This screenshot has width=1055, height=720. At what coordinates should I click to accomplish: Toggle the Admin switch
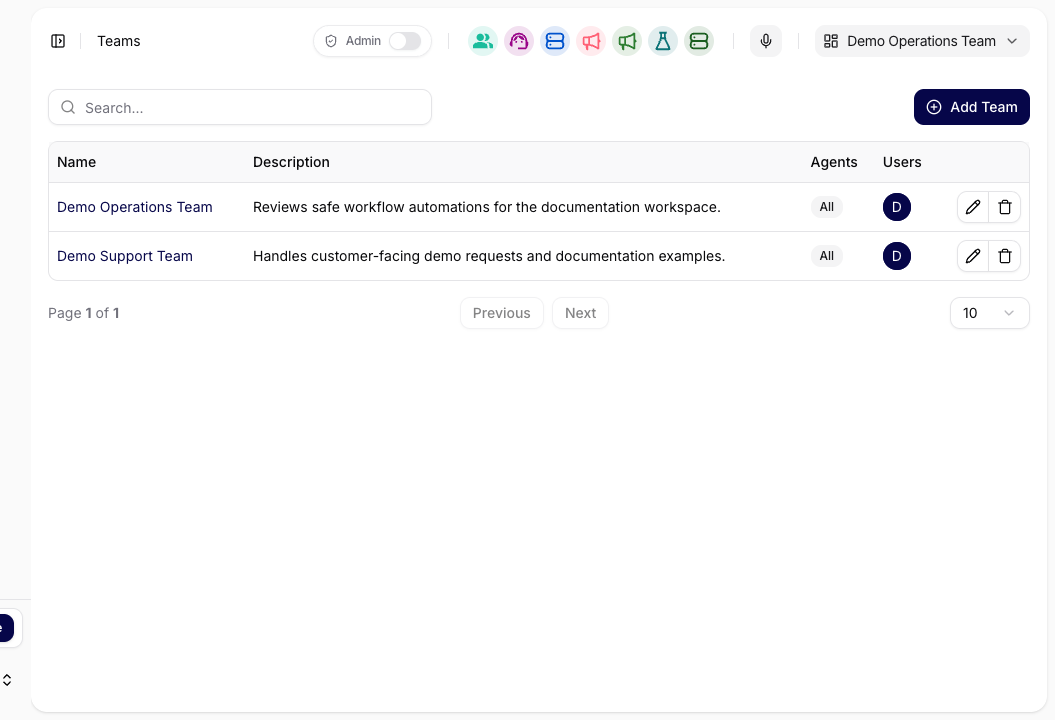coord(405,41)
